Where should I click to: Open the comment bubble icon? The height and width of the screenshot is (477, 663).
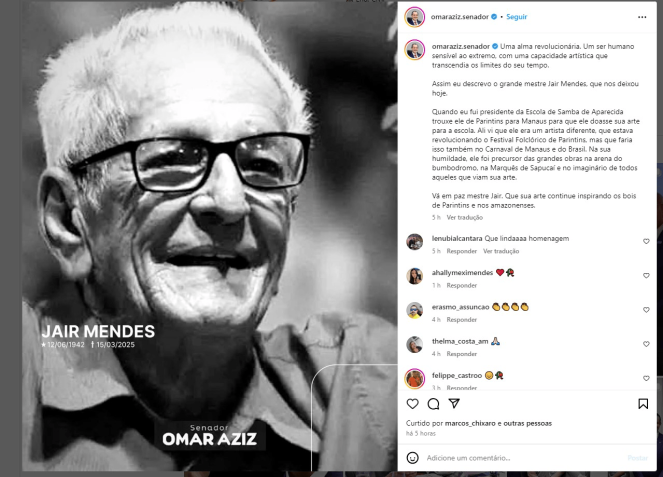[x=433, y=404]
